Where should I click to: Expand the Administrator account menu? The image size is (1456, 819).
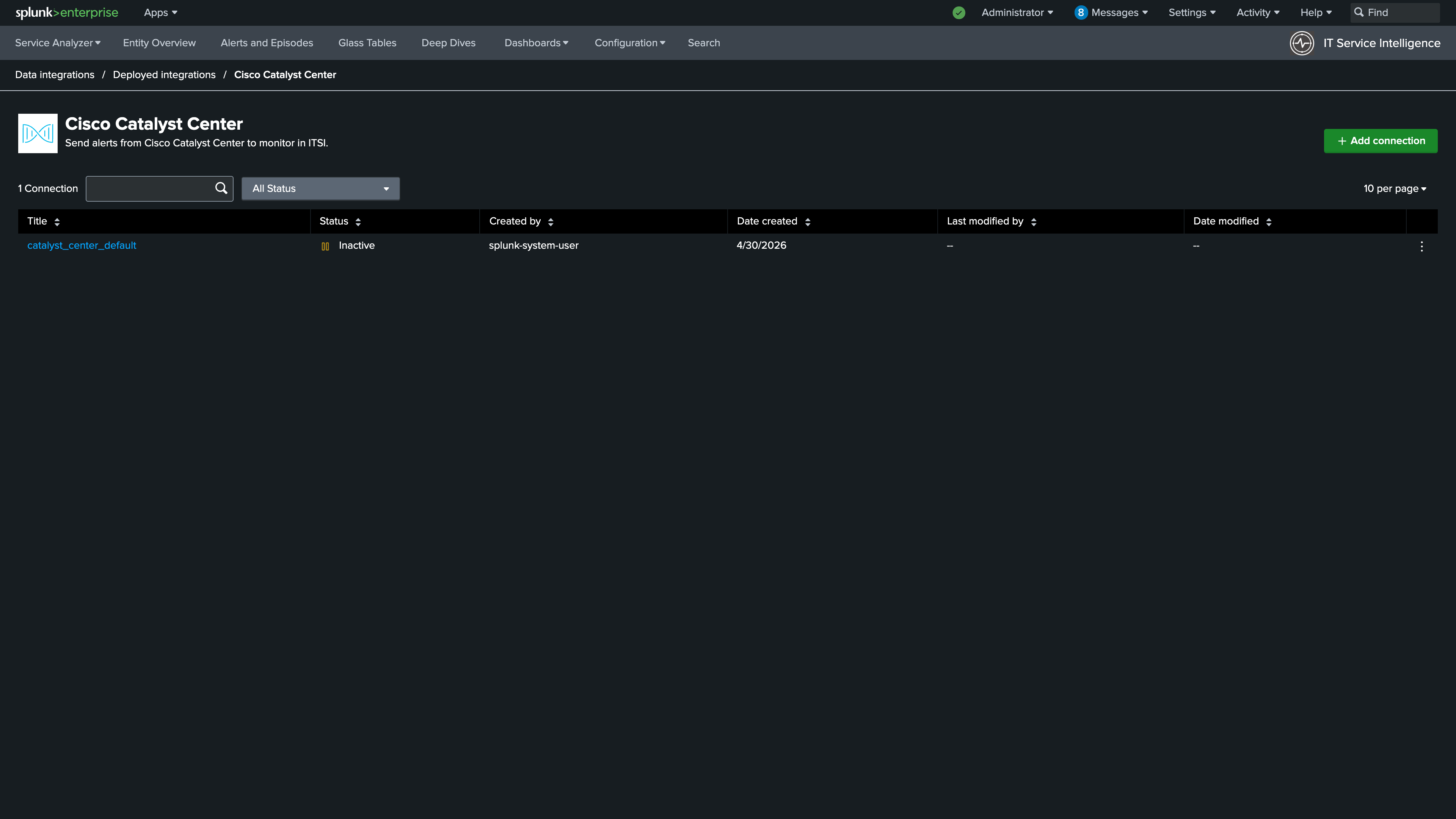[1017, 13]
